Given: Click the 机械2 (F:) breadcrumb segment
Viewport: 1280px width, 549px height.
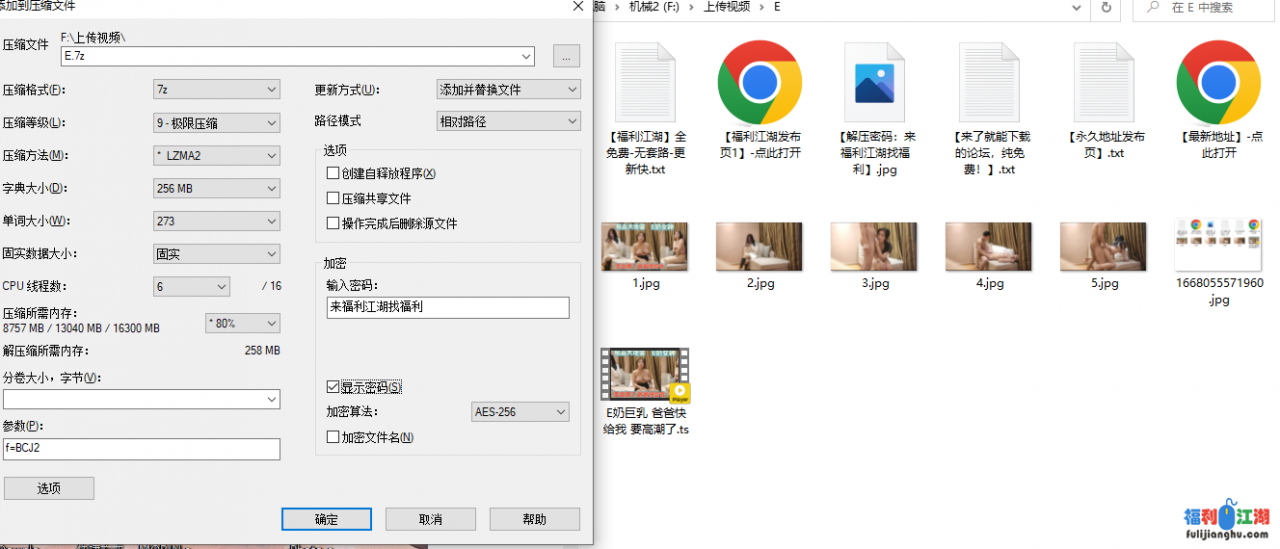Looking at the screenshot, I should (655, 7).
